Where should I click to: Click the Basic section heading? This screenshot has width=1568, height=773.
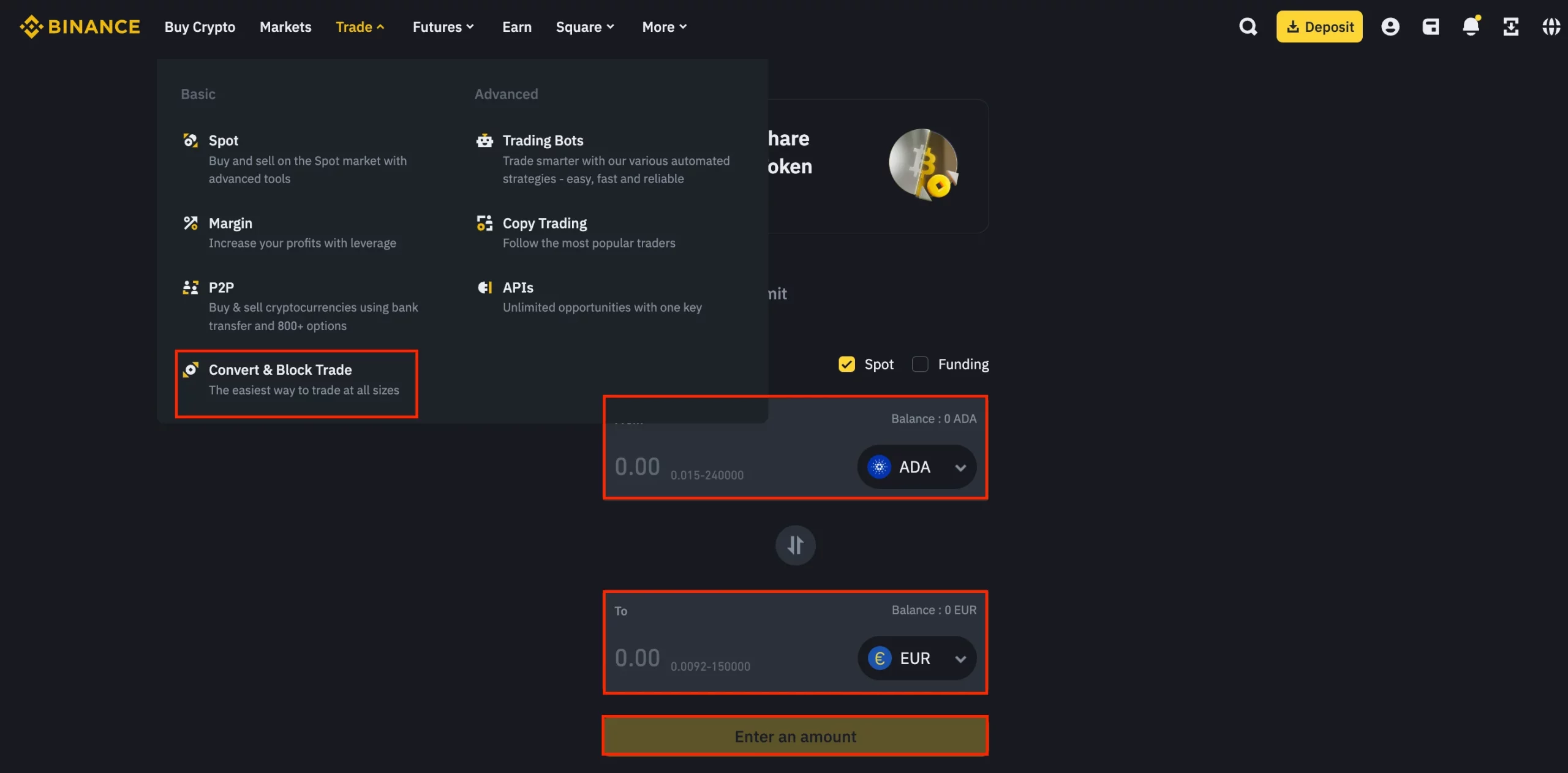click(x=198, y=94)
